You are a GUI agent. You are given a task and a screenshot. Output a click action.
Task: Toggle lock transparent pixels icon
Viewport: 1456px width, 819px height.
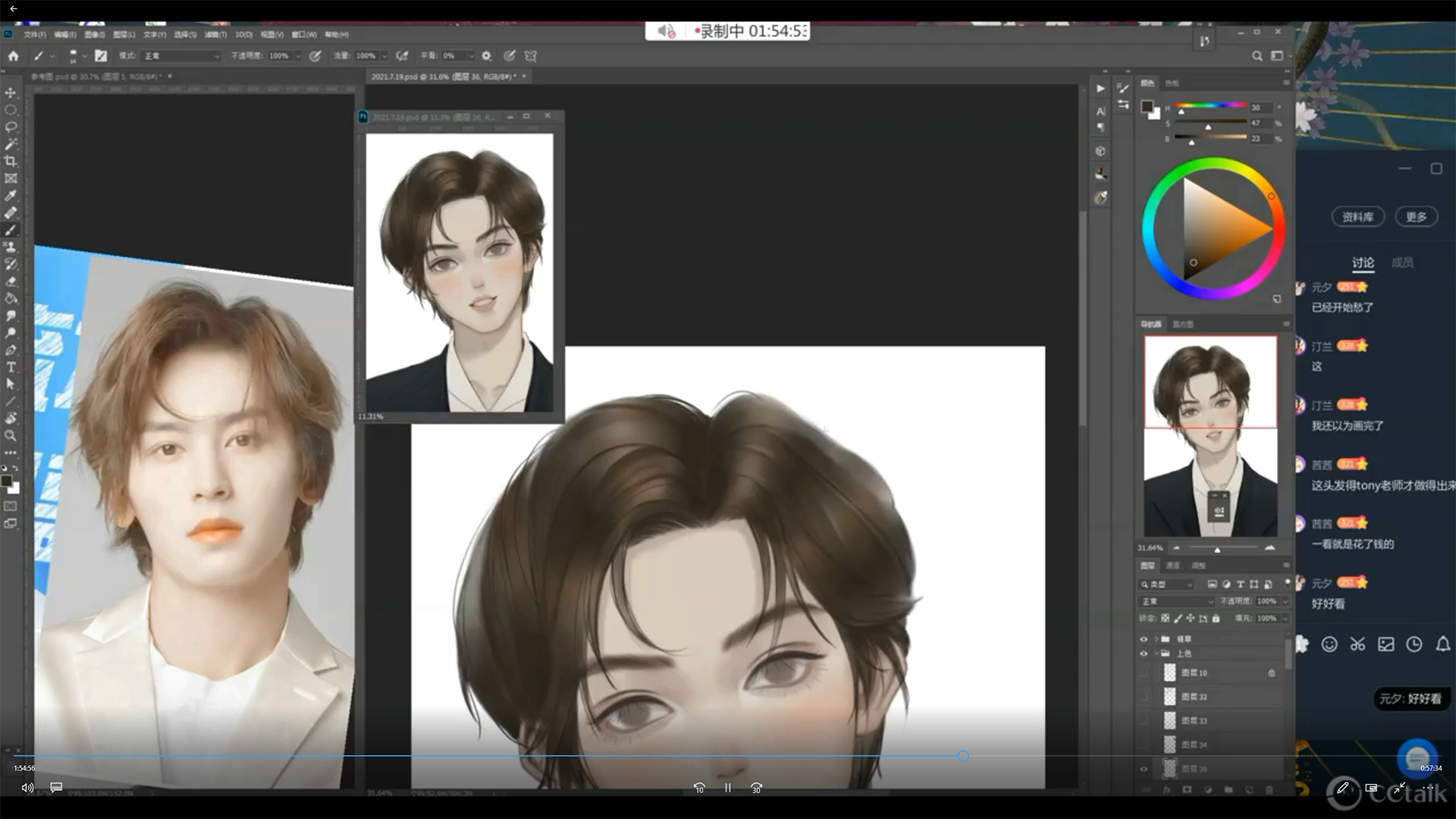pyautogui.click(x=1165, y=618)
